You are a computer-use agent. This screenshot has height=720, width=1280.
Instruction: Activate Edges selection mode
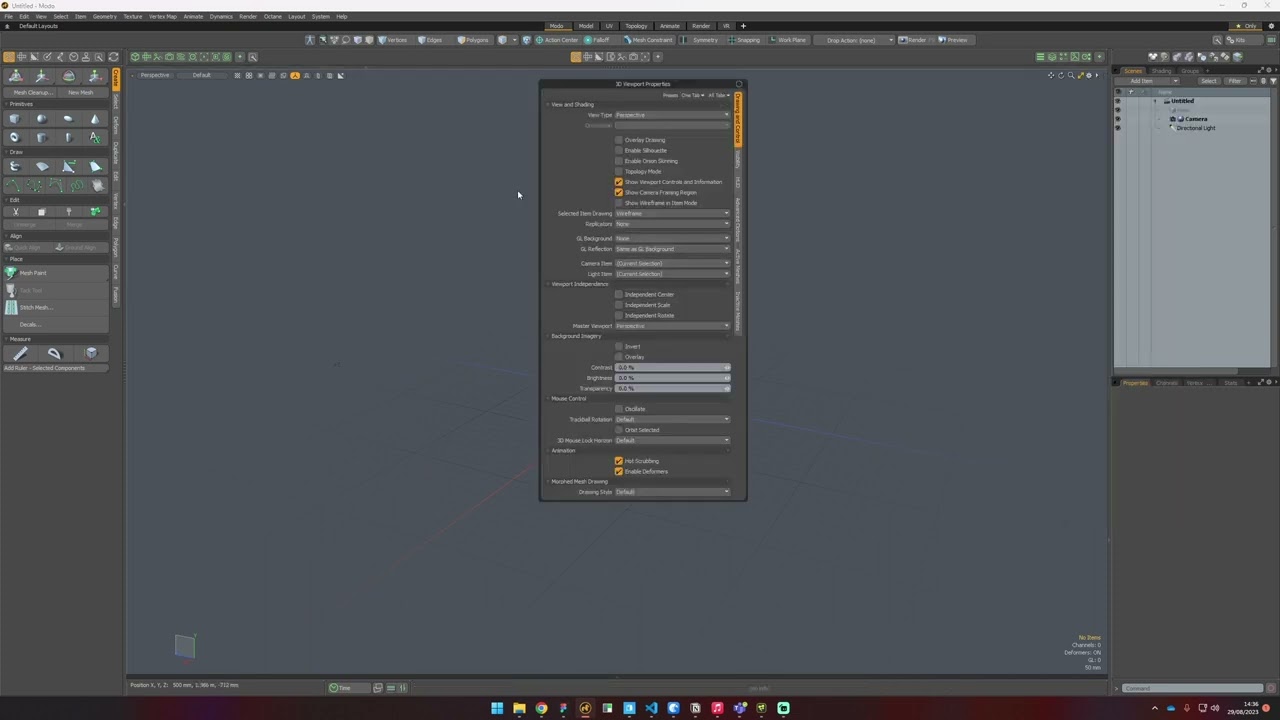coord(430,40)
